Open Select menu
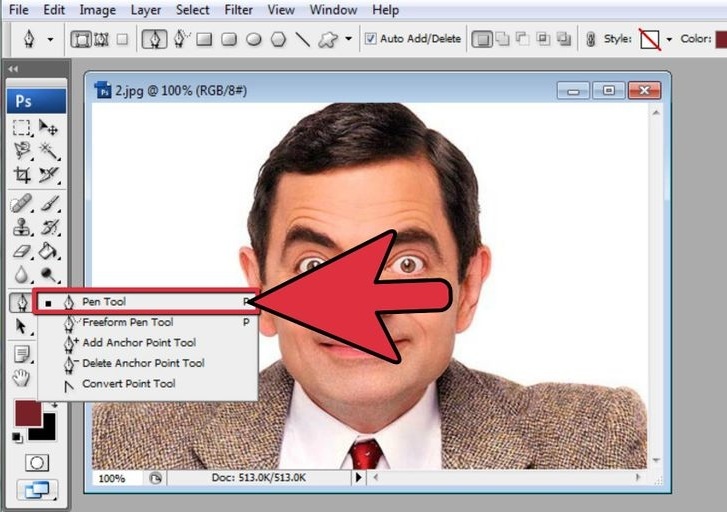The height and width of the screenshot is (512, 727). point(192,10)
